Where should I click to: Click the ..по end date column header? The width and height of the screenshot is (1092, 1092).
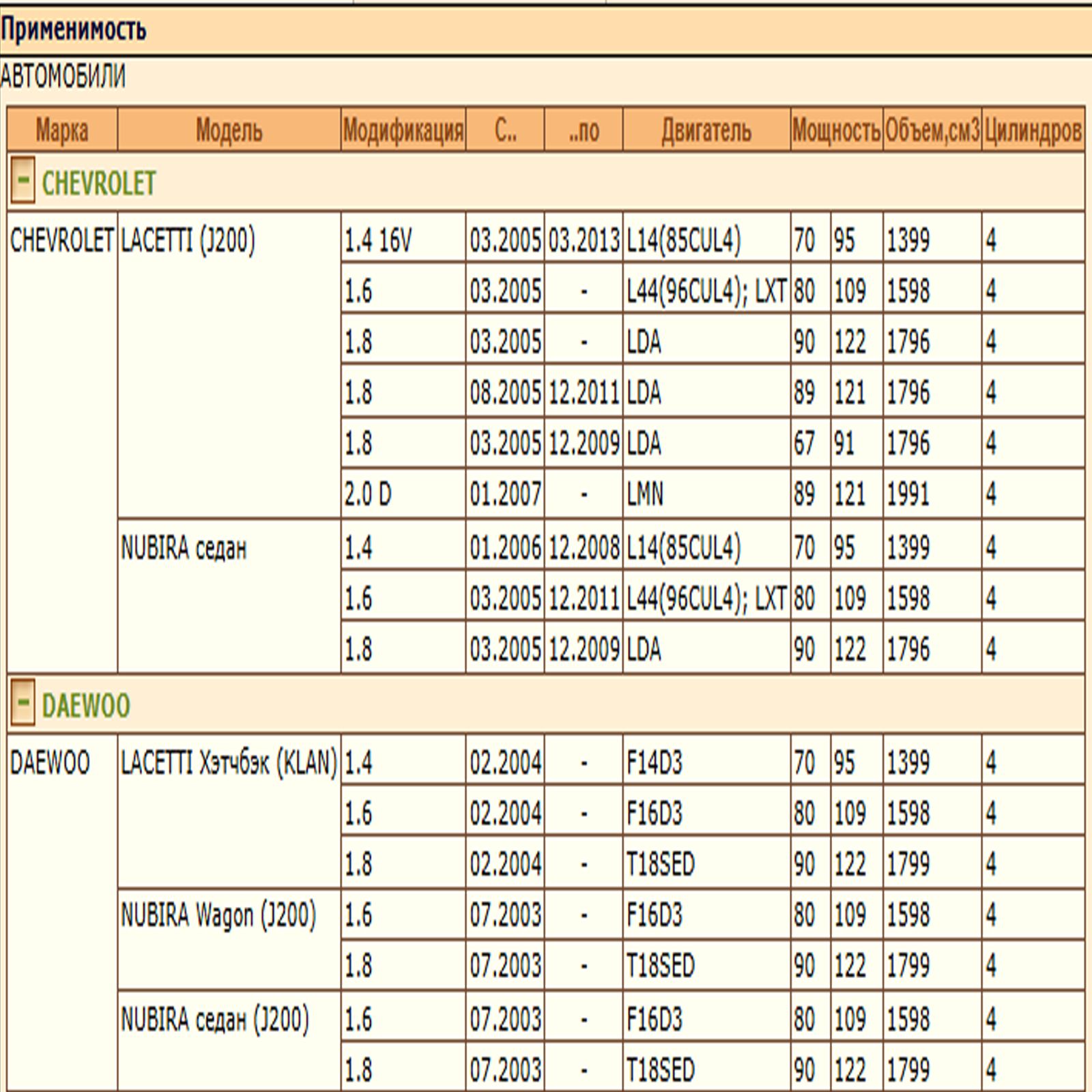pos(584,129)
